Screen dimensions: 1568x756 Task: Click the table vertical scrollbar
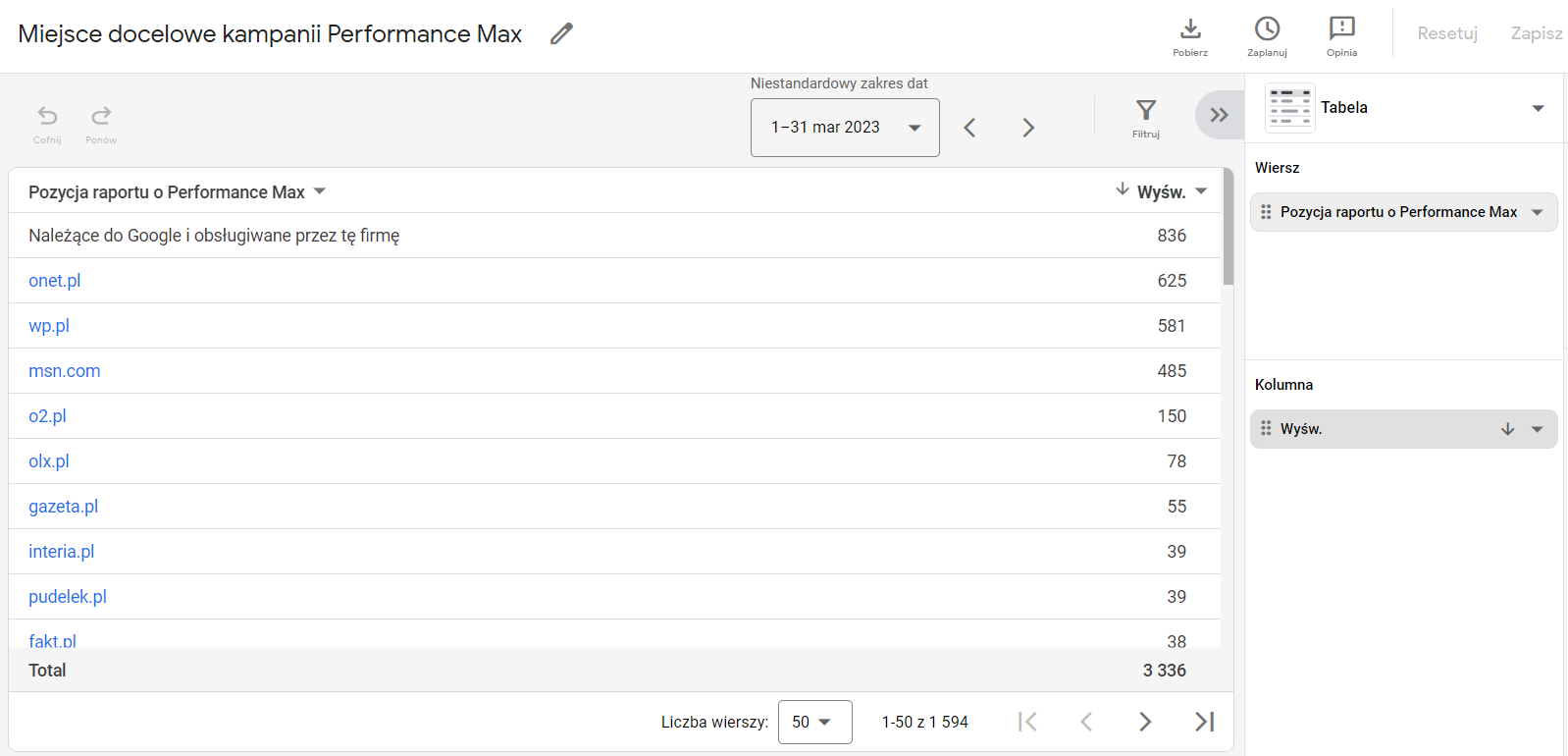pos(1228,228)
